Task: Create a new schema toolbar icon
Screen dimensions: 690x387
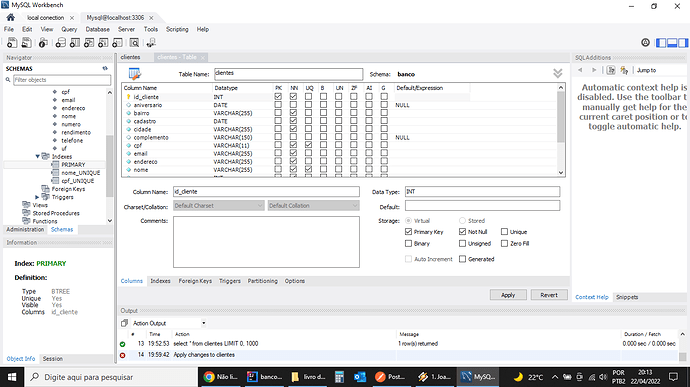Action: pos(61,43)
